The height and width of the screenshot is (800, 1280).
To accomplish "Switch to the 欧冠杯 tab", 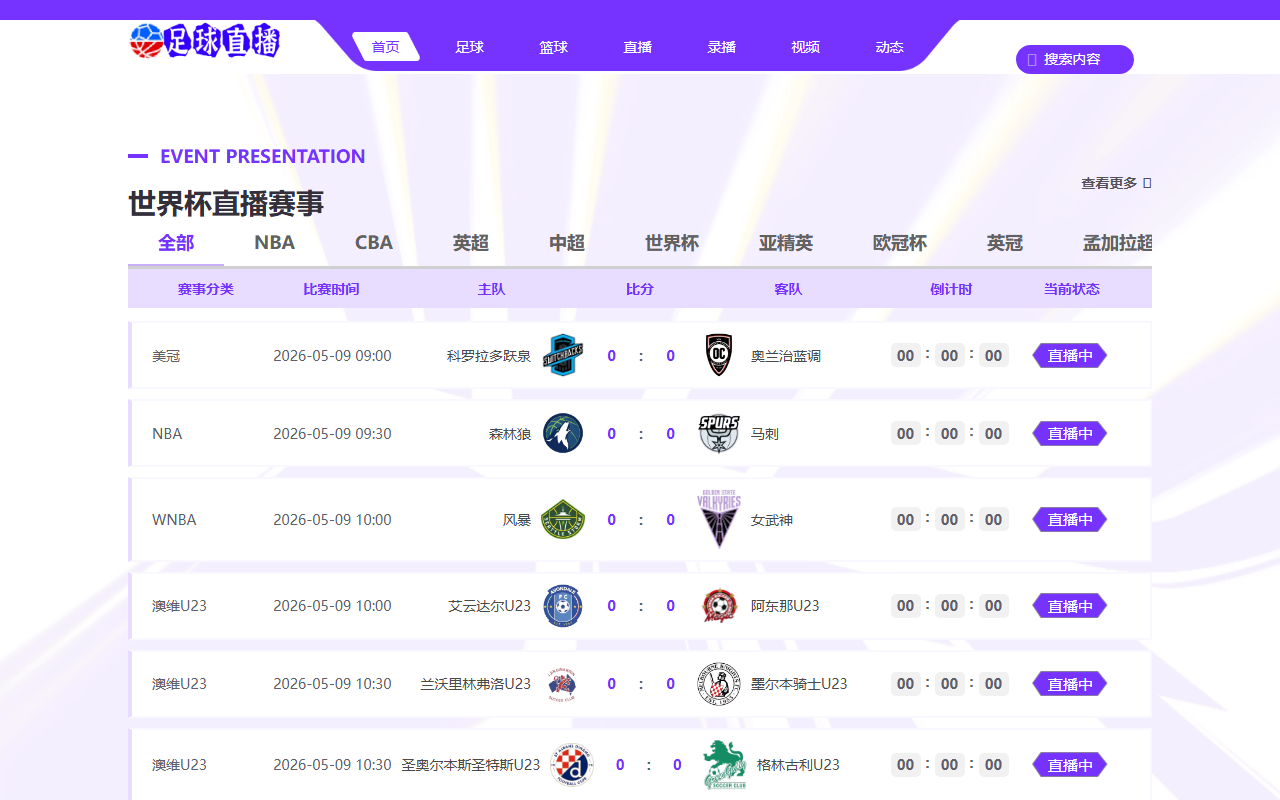I will pyautogui.click(x=900, y=243).
